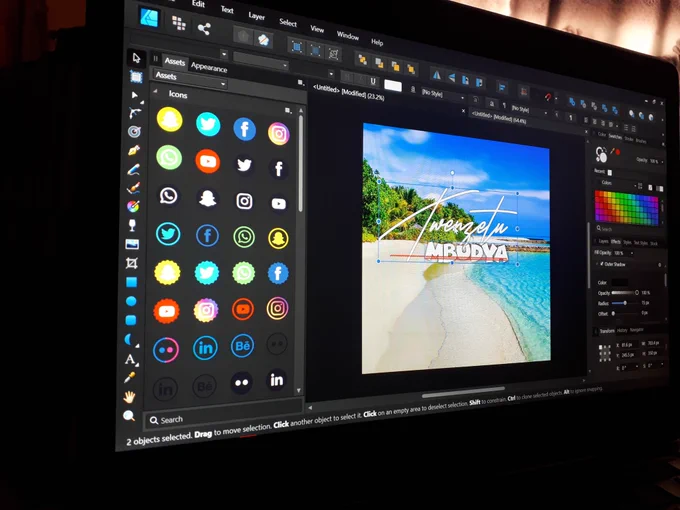This screenshot has width=680, height=510.
Task: Select the Artboard tool
Action: 136,77
